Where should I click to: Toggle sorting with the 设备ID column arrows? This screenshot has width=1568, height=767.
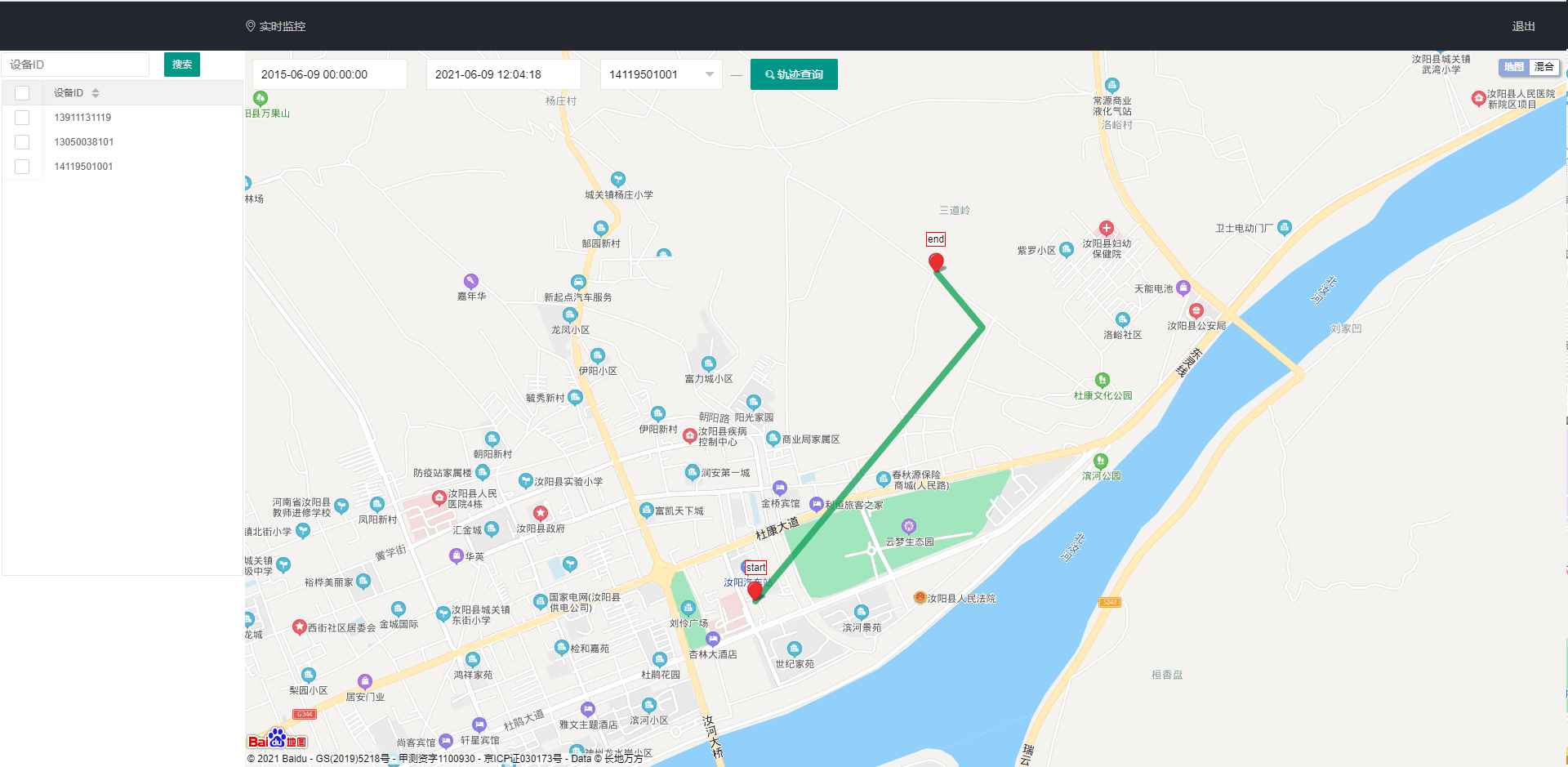coord(96,92)
